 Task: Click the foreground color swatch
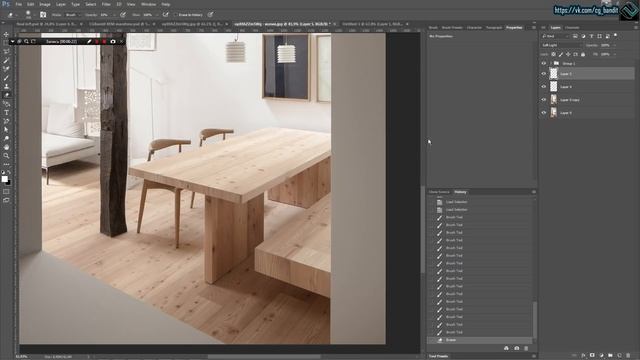4,178
